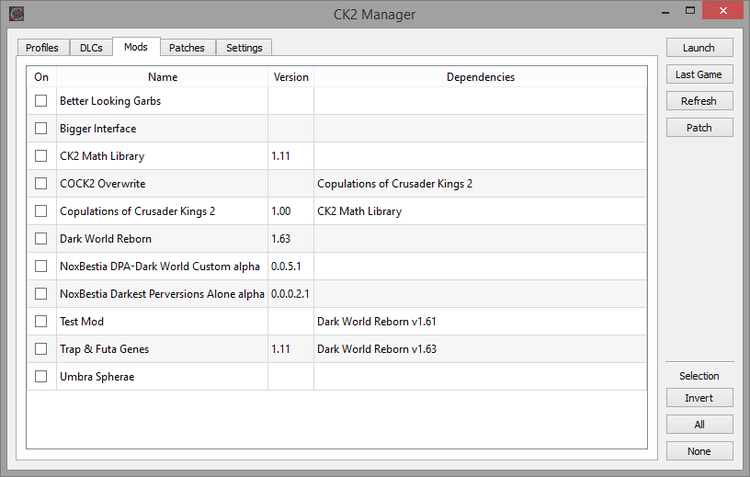The image size is (750, 477).
Task: Check NoxBestia DPA-Dark World Custom alpha box
Action: (41, 266)
